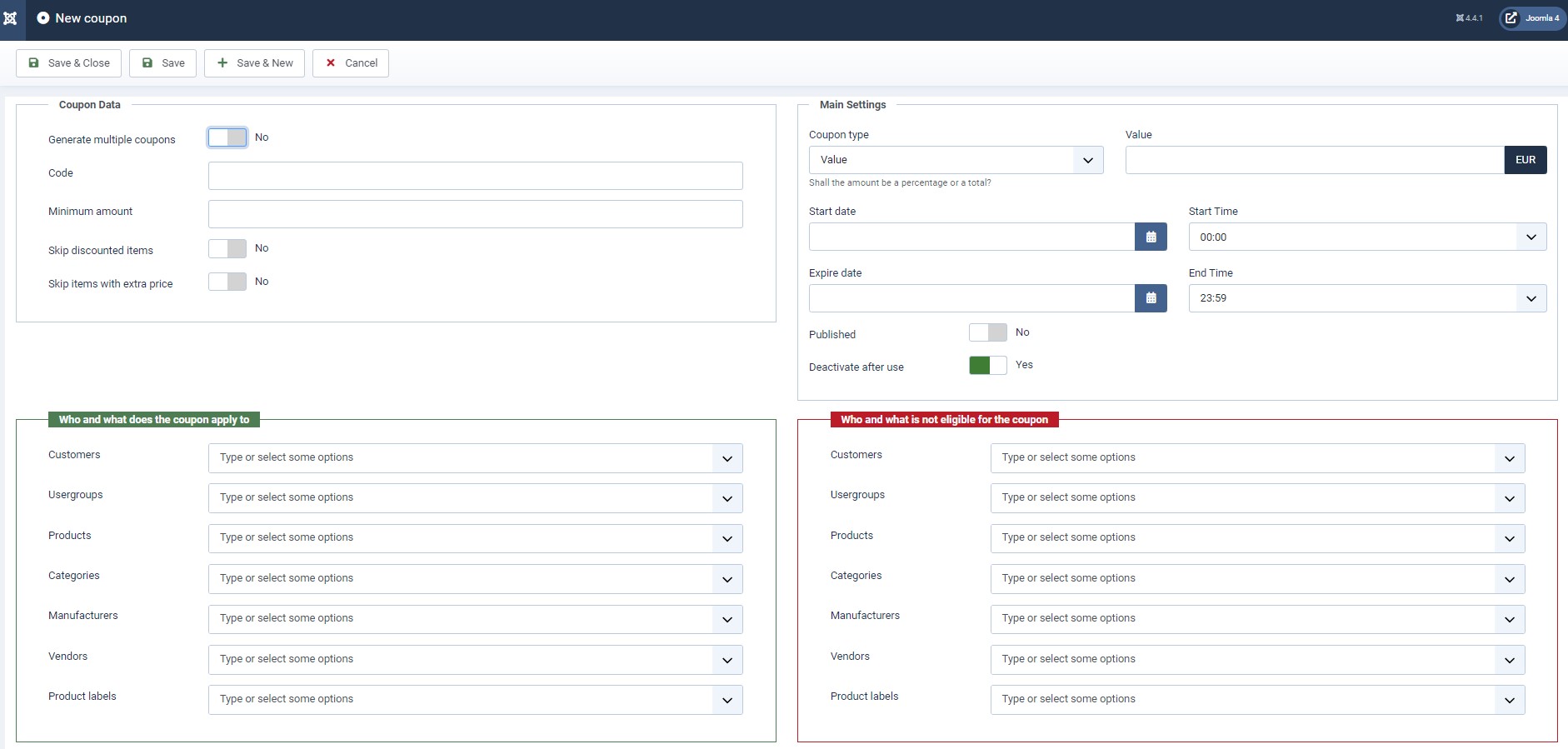Click the Joomla 4 external link icon

pyautogui.click(x=1511, y=18)
